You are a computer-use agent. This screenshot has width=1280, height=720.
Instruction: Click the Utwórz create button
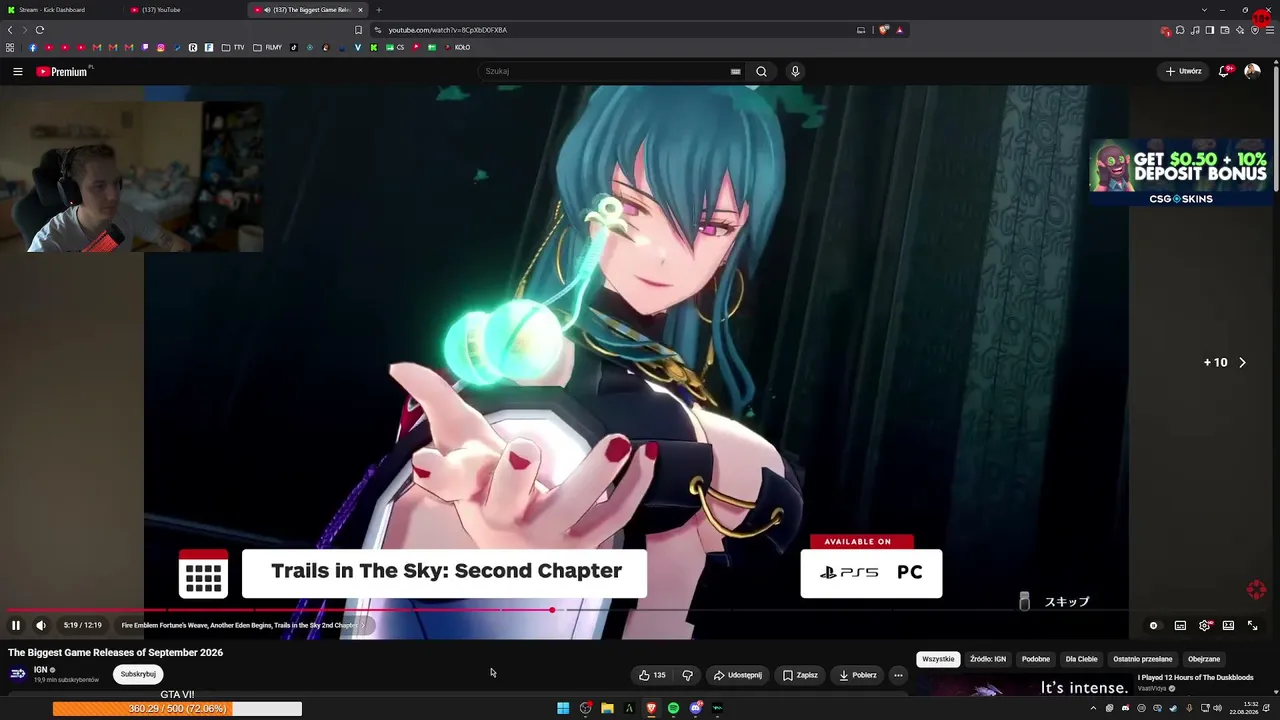[1184, 71]
